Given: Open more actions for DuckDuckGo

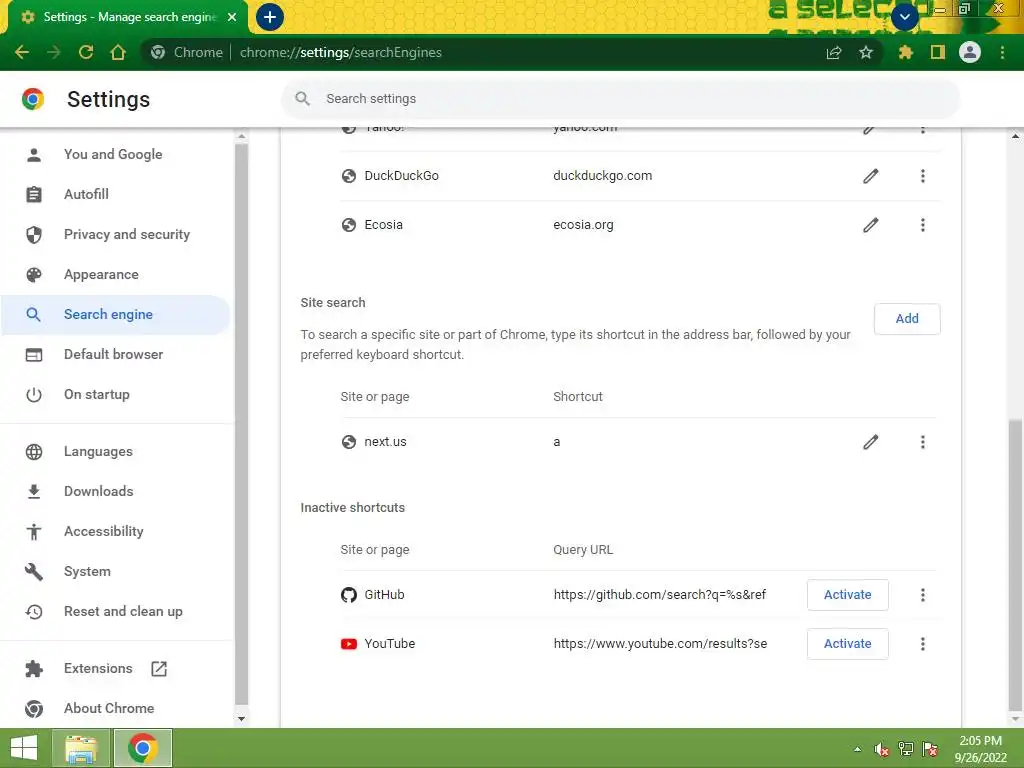Looking at the screenshot, I should pos(922,176).
